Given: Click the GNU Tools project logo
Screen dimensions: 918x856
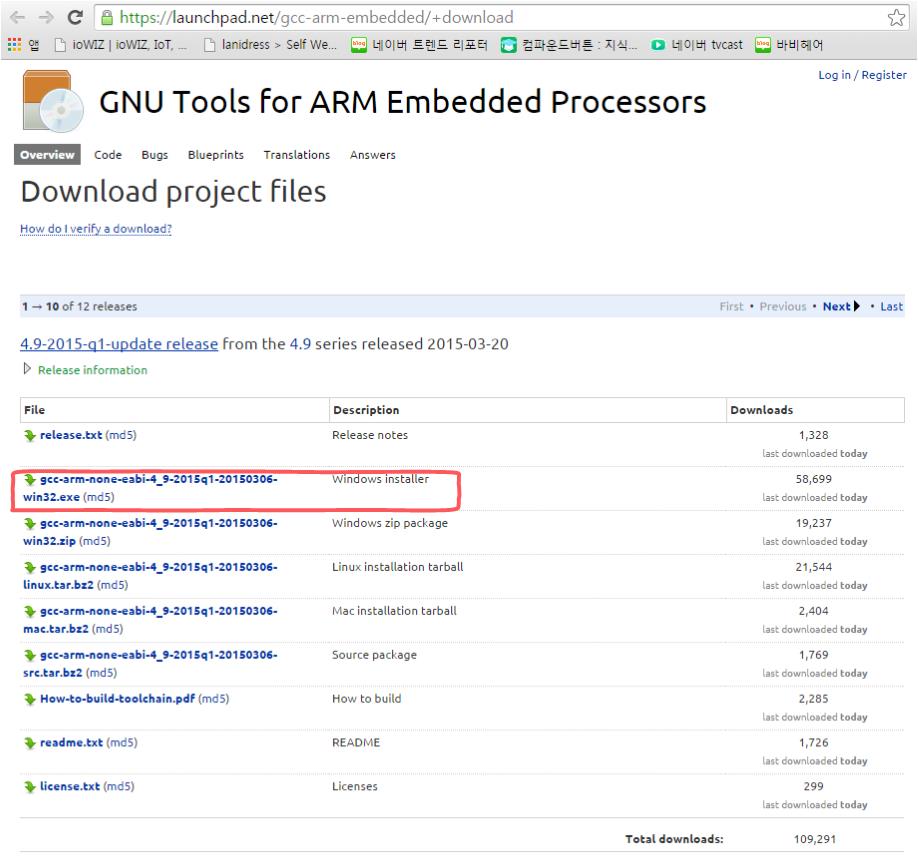Looking at the screenshot, I should tap(53, 101).
